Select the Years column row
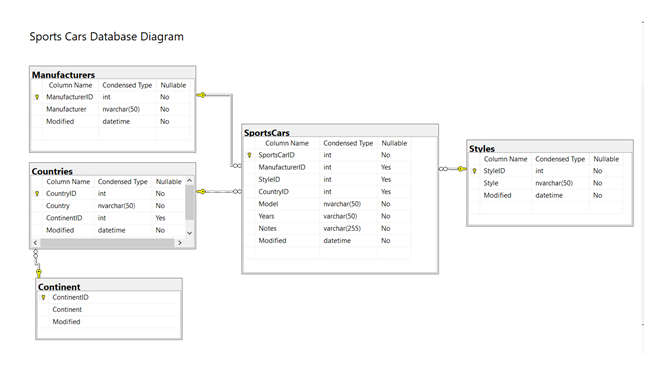 [327, 216]
